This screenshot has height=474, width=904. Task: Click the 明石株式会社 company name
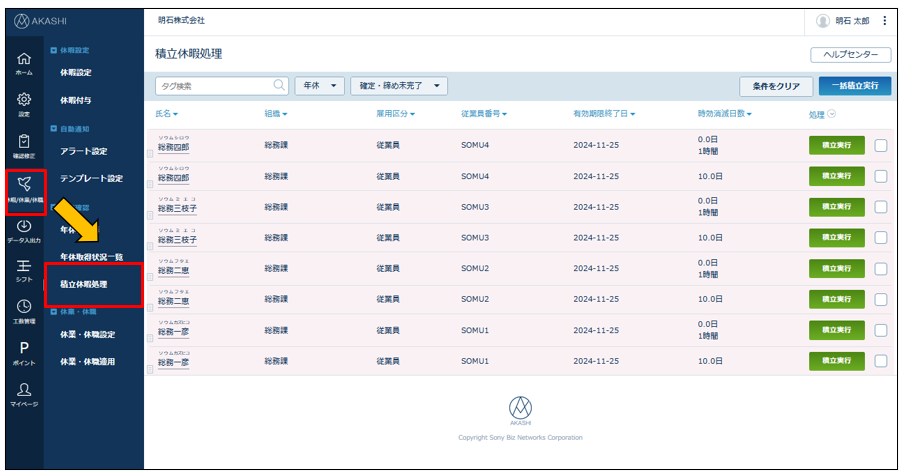point(181,20)
